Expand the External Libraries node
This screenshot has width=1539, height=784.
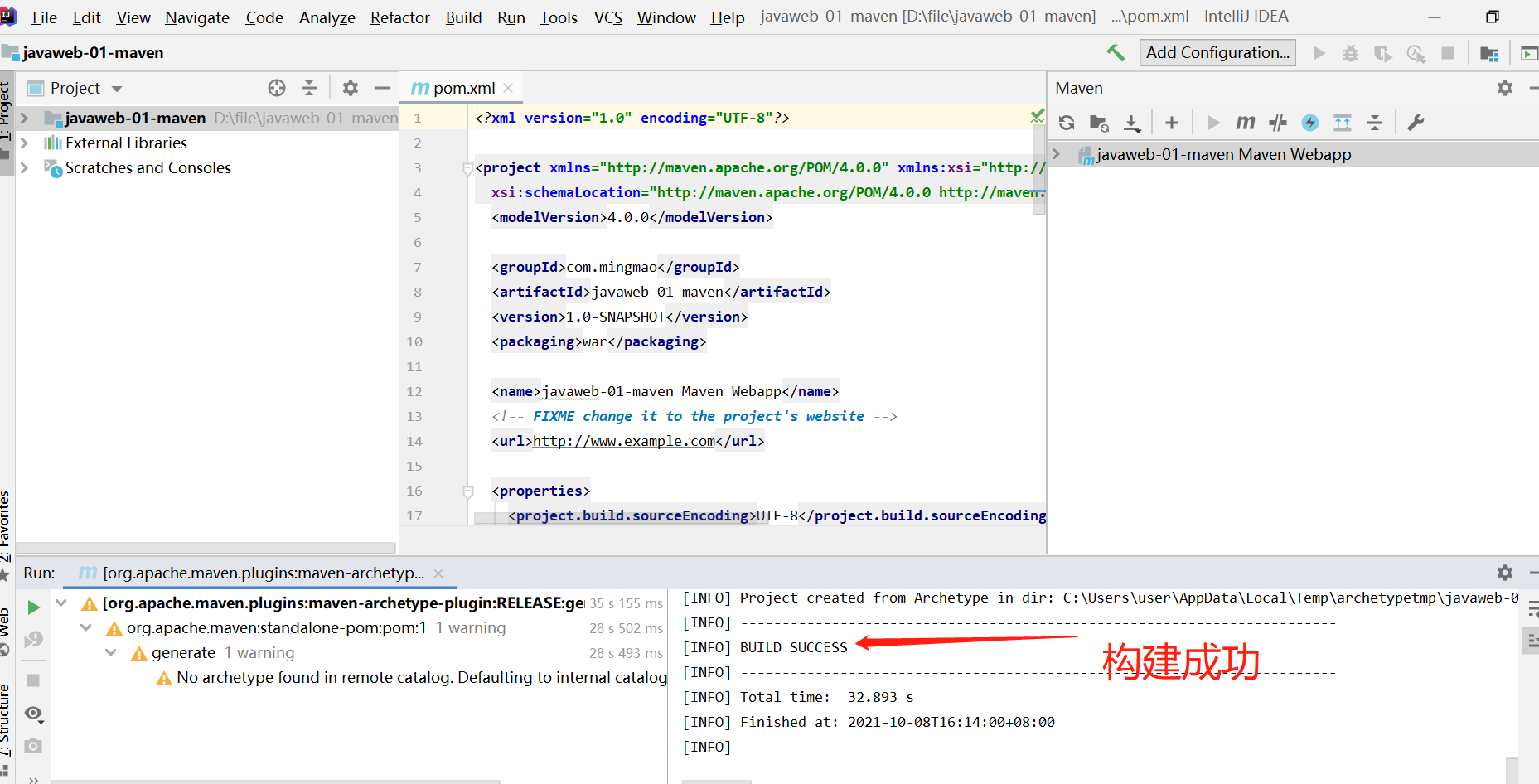point(25,143)
